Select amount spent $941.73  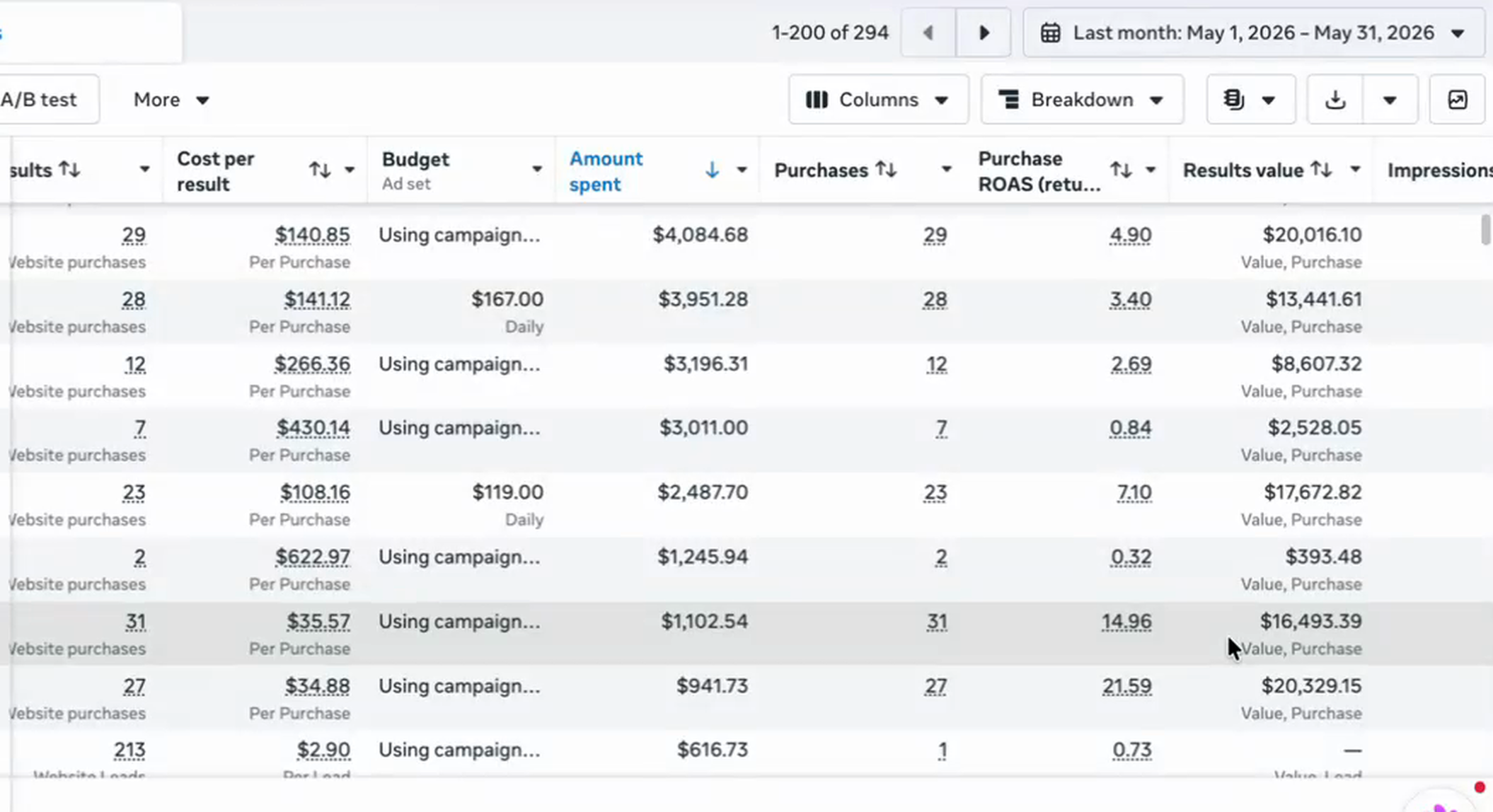point(712,686)
